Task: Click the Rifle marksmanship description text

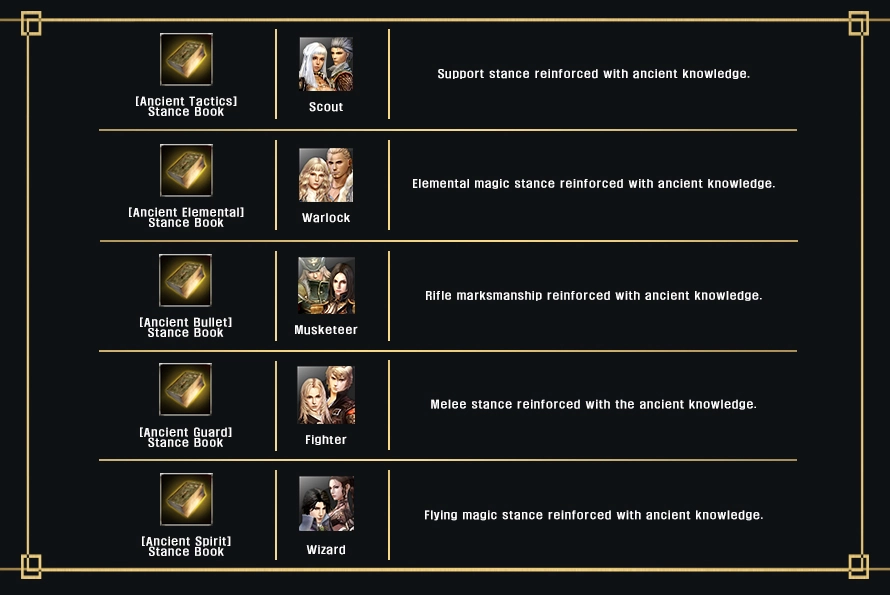Action: 594,296
